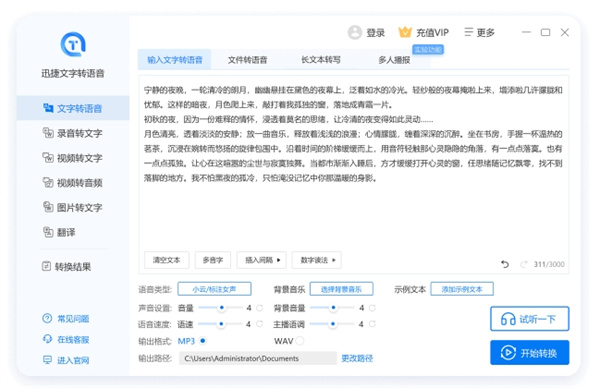Click the 文字转语音 sidebar icon

48,108
